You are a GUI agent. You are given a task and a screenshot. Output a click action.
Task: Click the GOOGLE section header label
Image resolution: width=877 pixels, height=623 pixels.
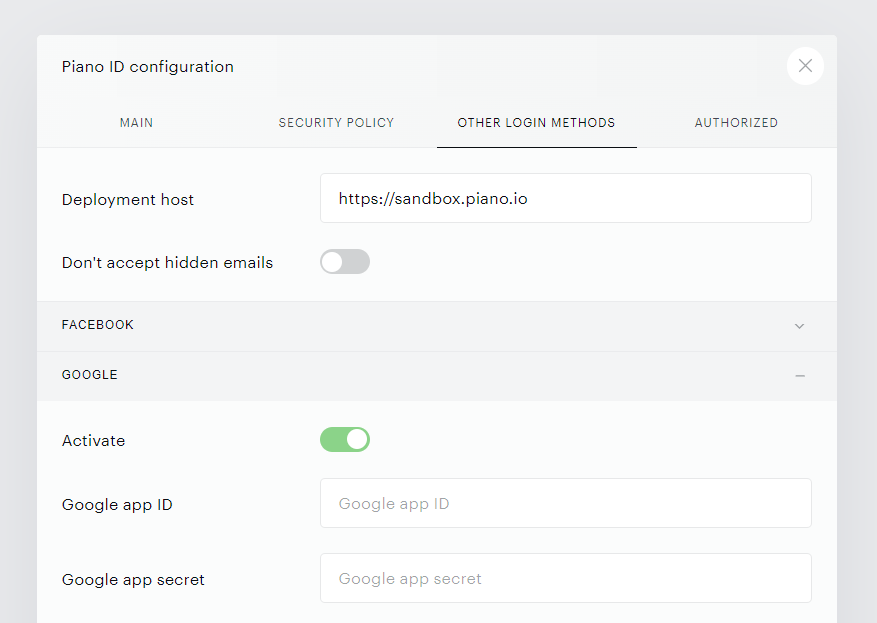(89, 375)
